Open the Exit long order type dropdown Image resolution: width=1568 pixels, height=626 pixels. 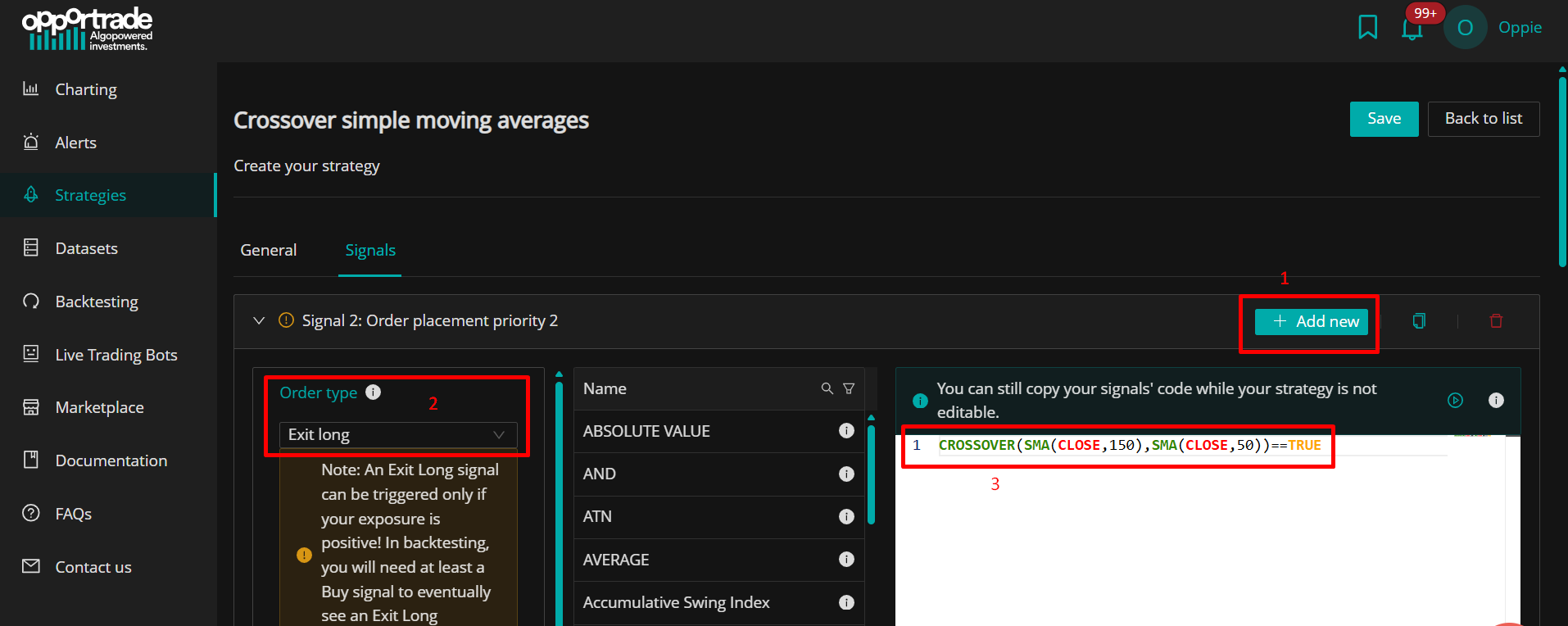click(x=398, y=434)
